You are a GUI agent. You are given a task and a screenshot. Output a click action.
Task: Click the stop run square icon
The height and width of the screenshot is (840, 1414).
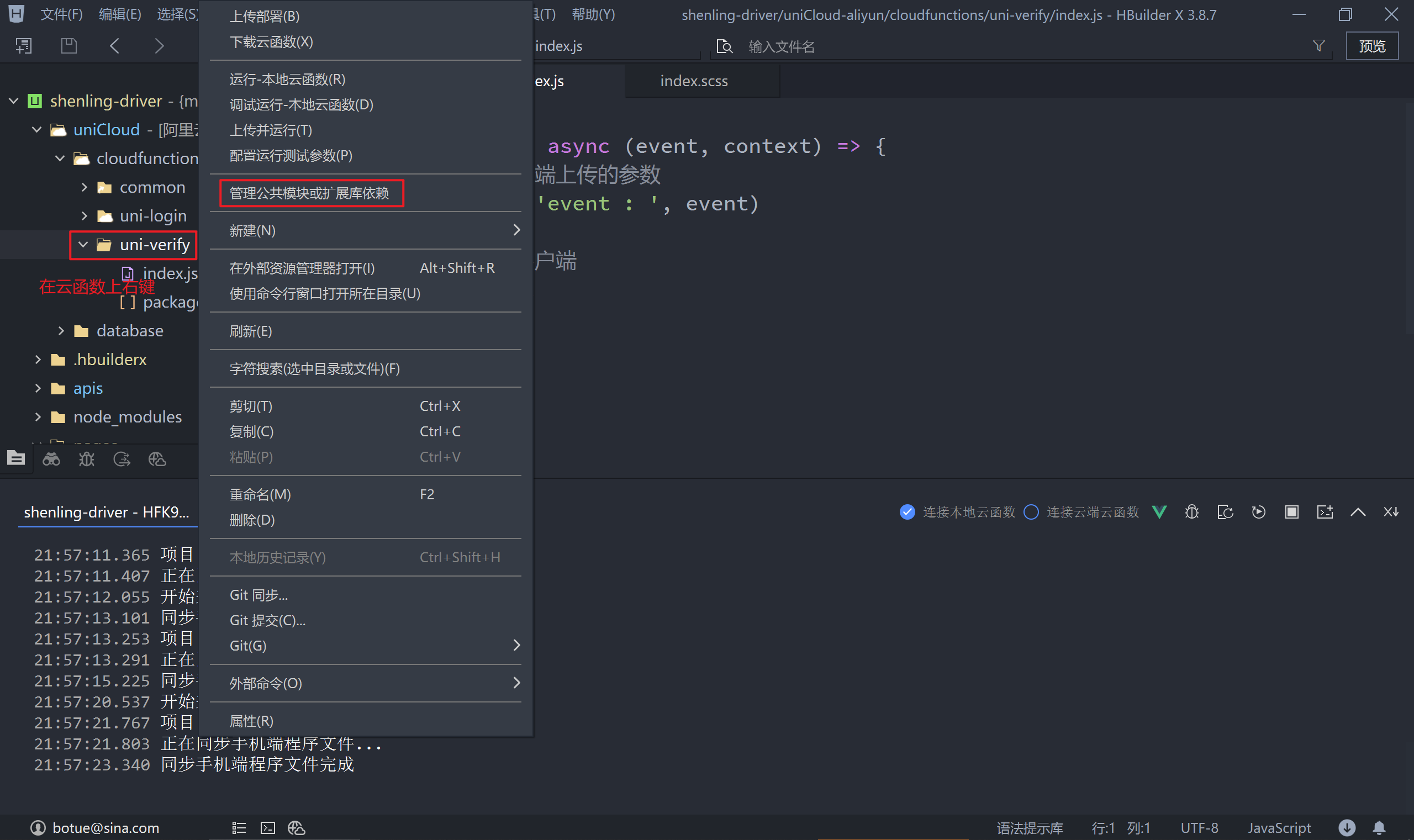[1291, 513]
